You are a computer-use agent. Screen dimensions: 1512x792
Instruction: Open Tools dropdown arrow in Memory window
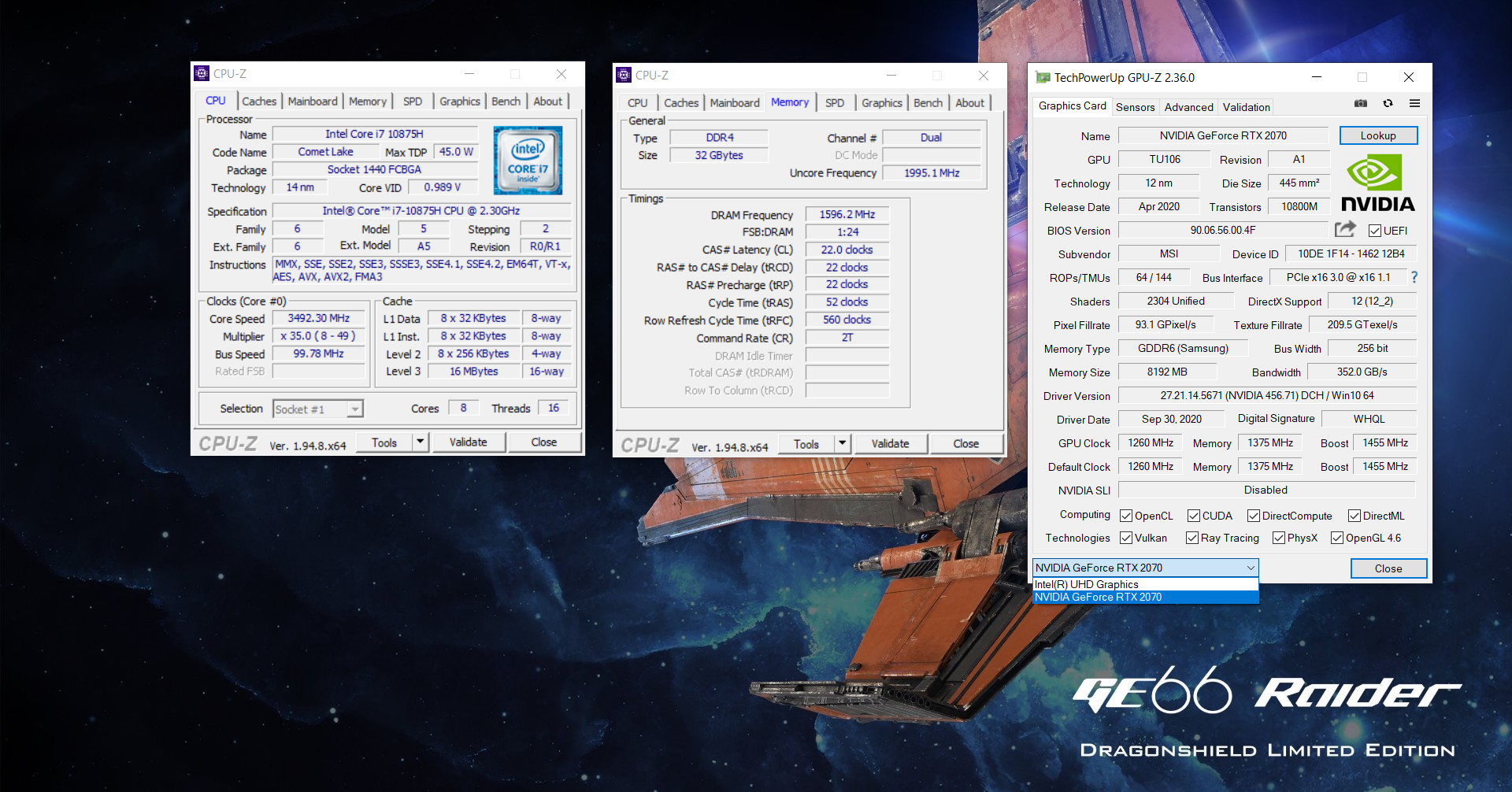click(843, 443)
